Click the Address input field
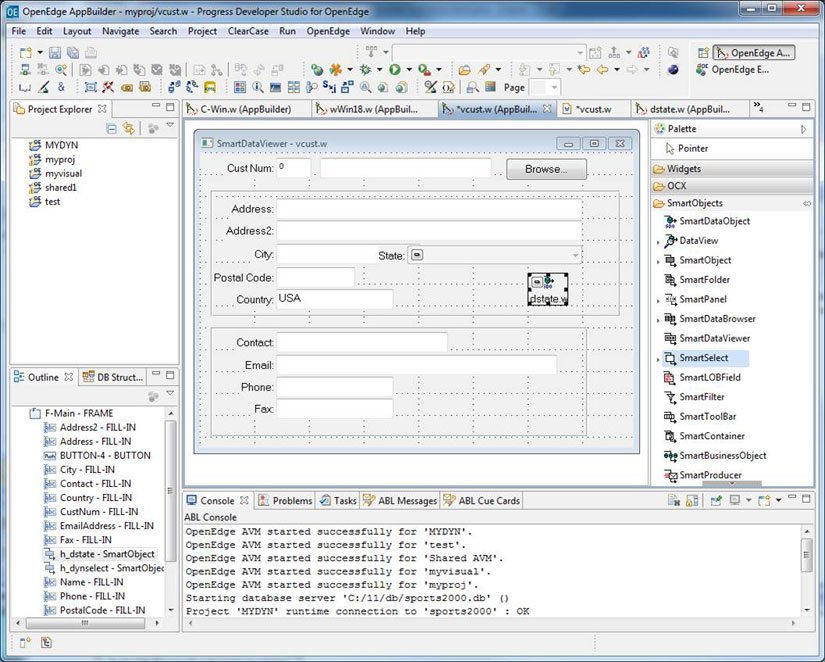This screenshot has width=825, height=662. coord(428,210)
